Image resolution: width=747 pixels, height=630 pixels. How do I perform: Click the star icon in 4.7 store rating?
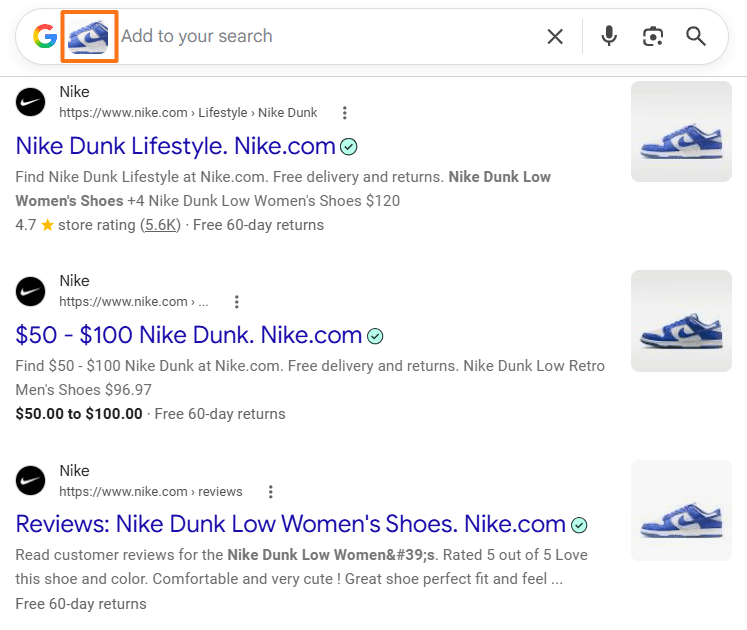[x=47, y=224]
